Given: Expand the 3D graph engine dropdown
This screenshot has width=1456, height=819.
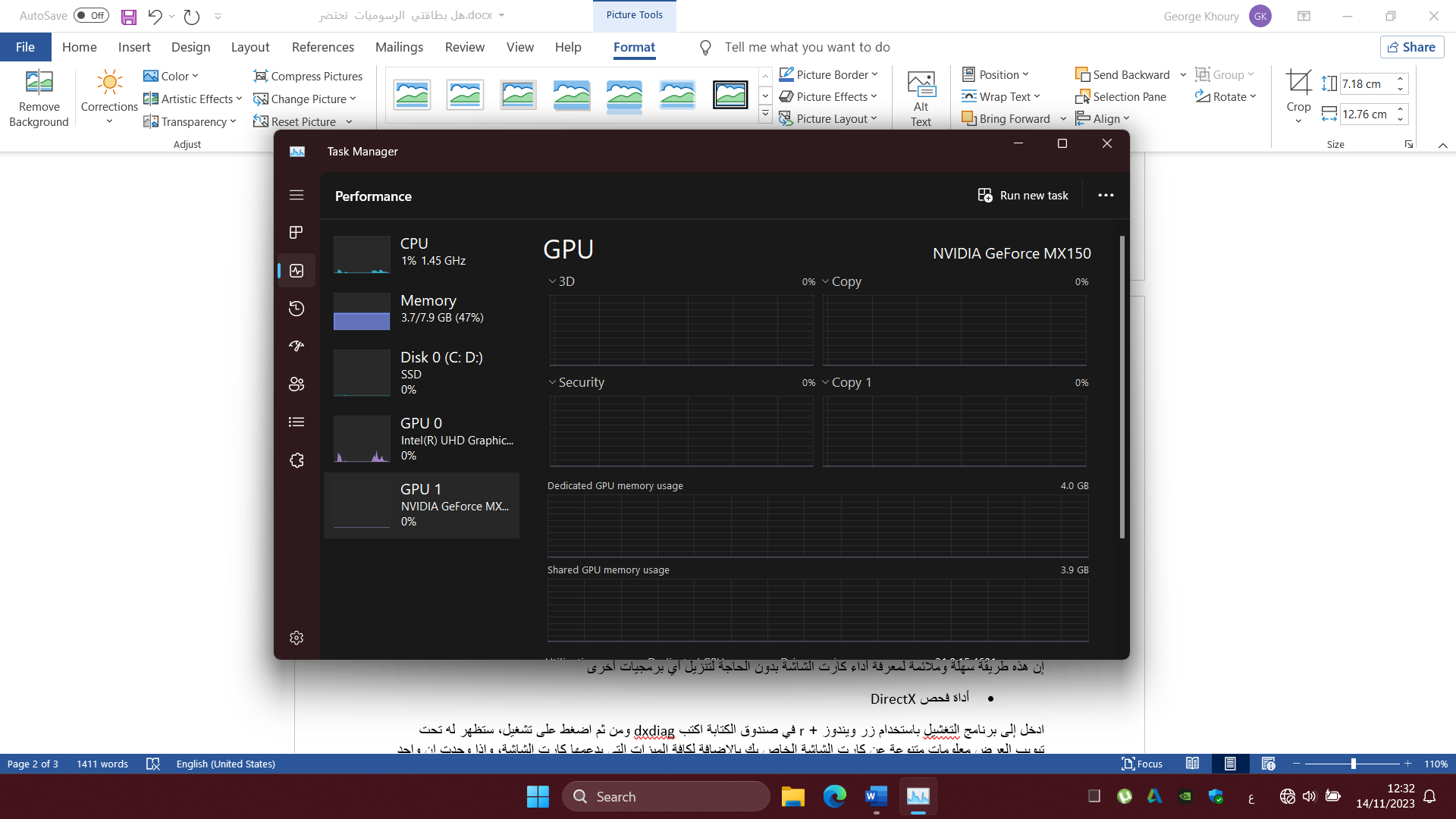Looking at the screenshot, I should click(x=553, y=281).
